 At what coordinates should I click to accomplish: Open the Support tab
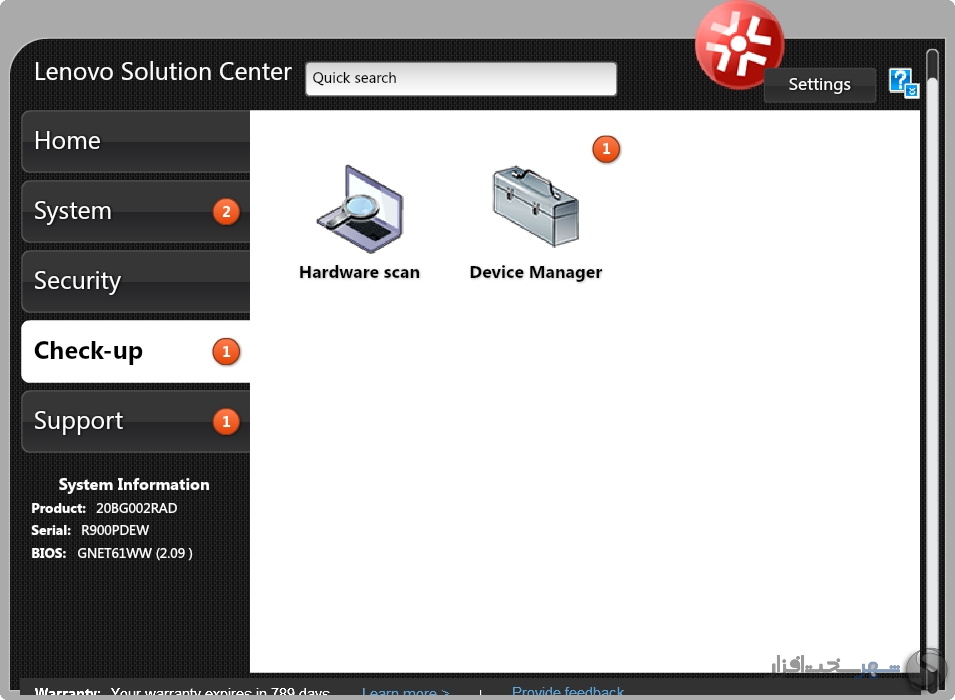tap(136, 422)
